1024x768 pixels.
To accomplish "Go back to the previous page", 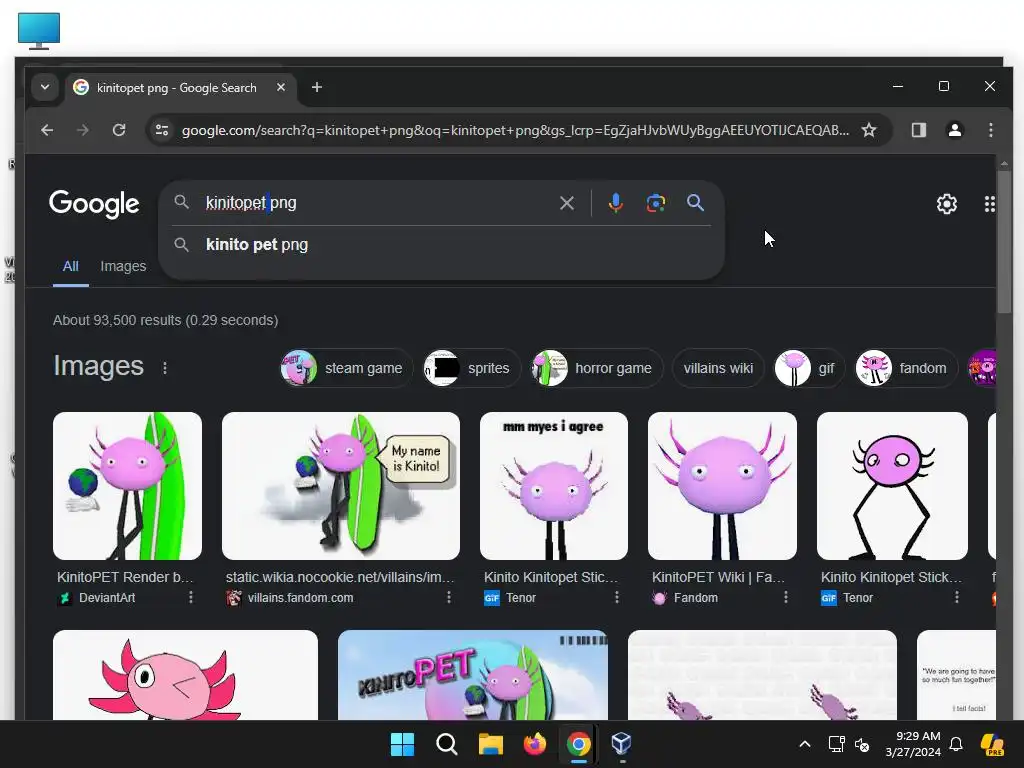I will pos(47,130).
